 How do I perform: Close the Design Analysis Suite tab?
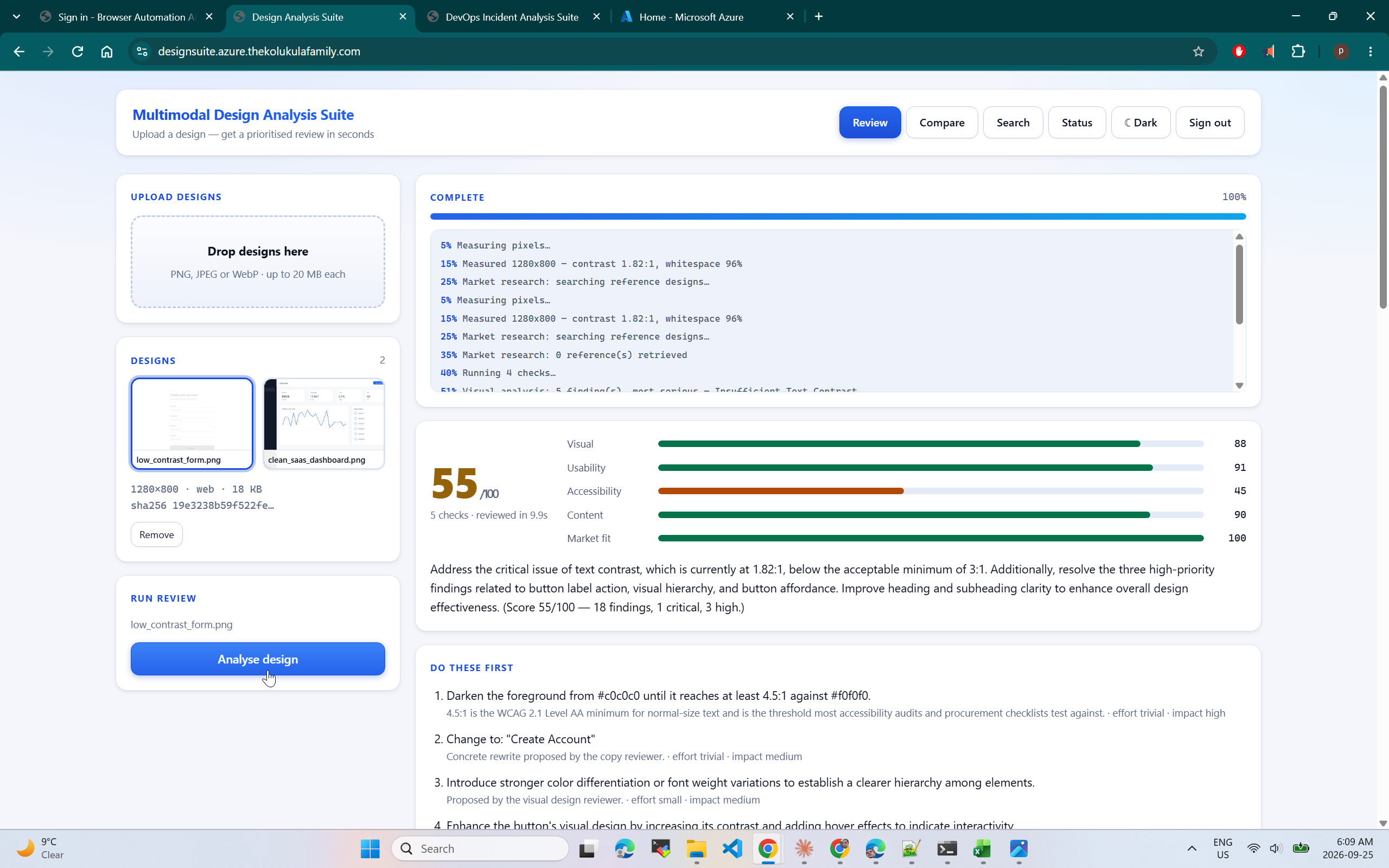point(403,17)
